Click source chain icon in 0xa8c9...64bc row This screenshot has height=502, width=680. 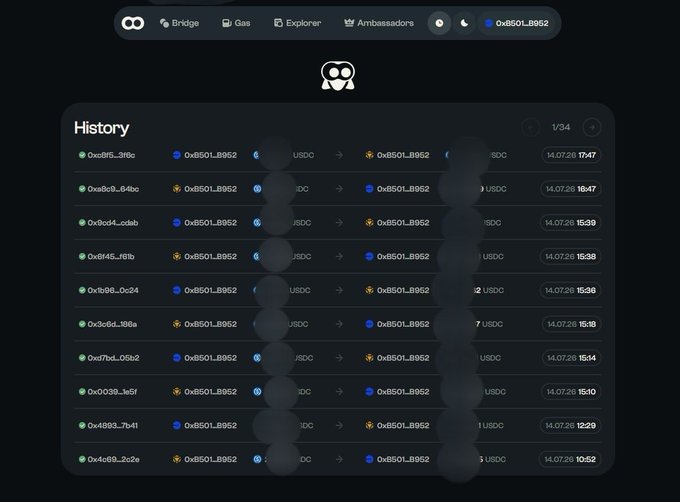[177, 189]
